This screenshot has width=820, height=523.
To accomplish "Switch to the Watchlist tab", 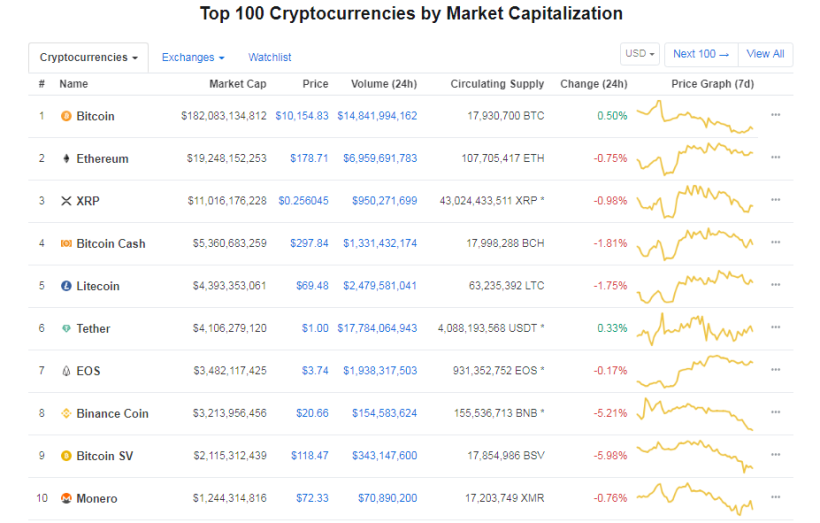I will point(269,57).
